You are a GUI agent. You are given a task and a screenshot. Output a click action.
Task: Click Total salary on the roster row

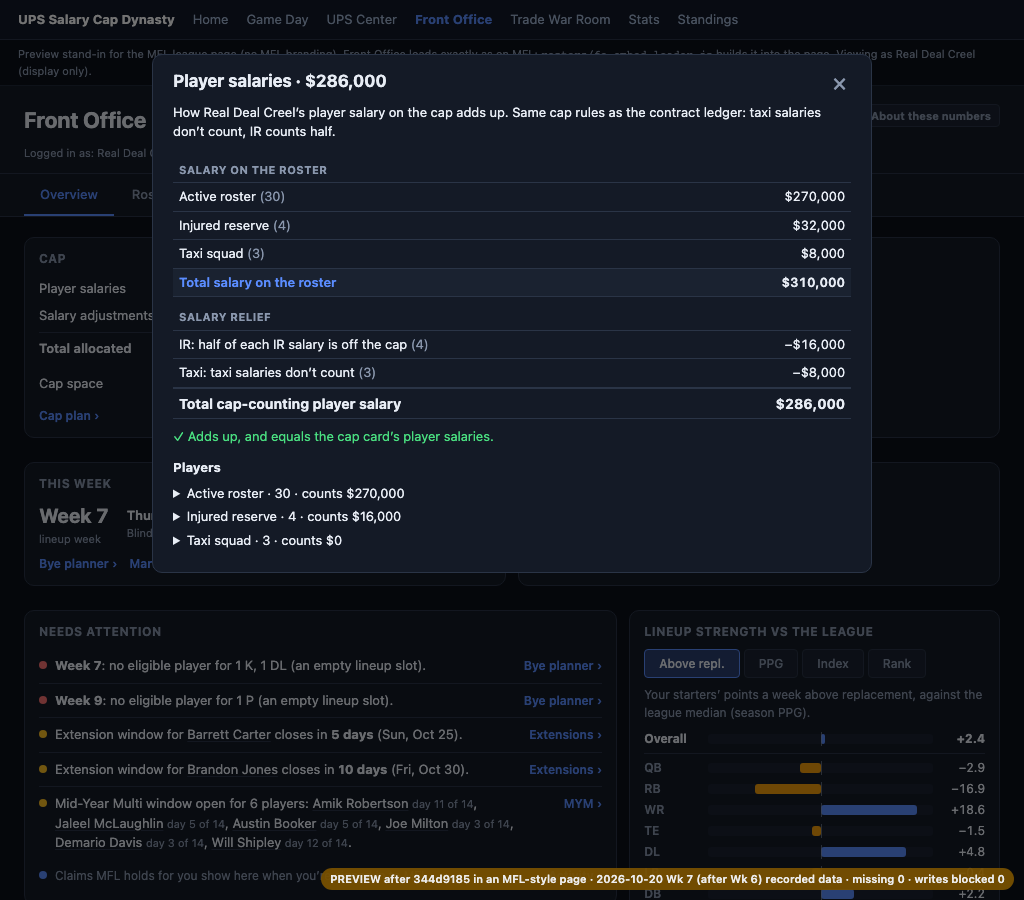[x=511, y=282]
